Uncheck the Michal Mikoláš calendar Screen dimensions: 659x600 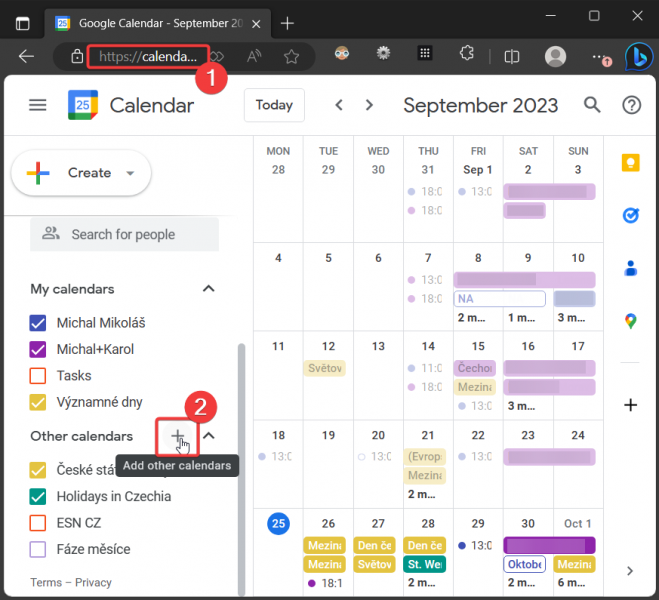39,323
